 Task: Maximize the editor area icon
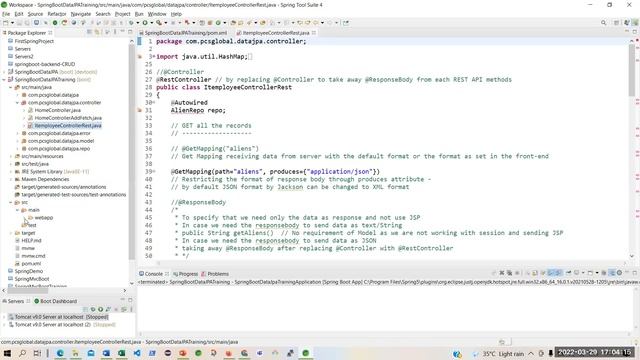click(x=635, y=32)
